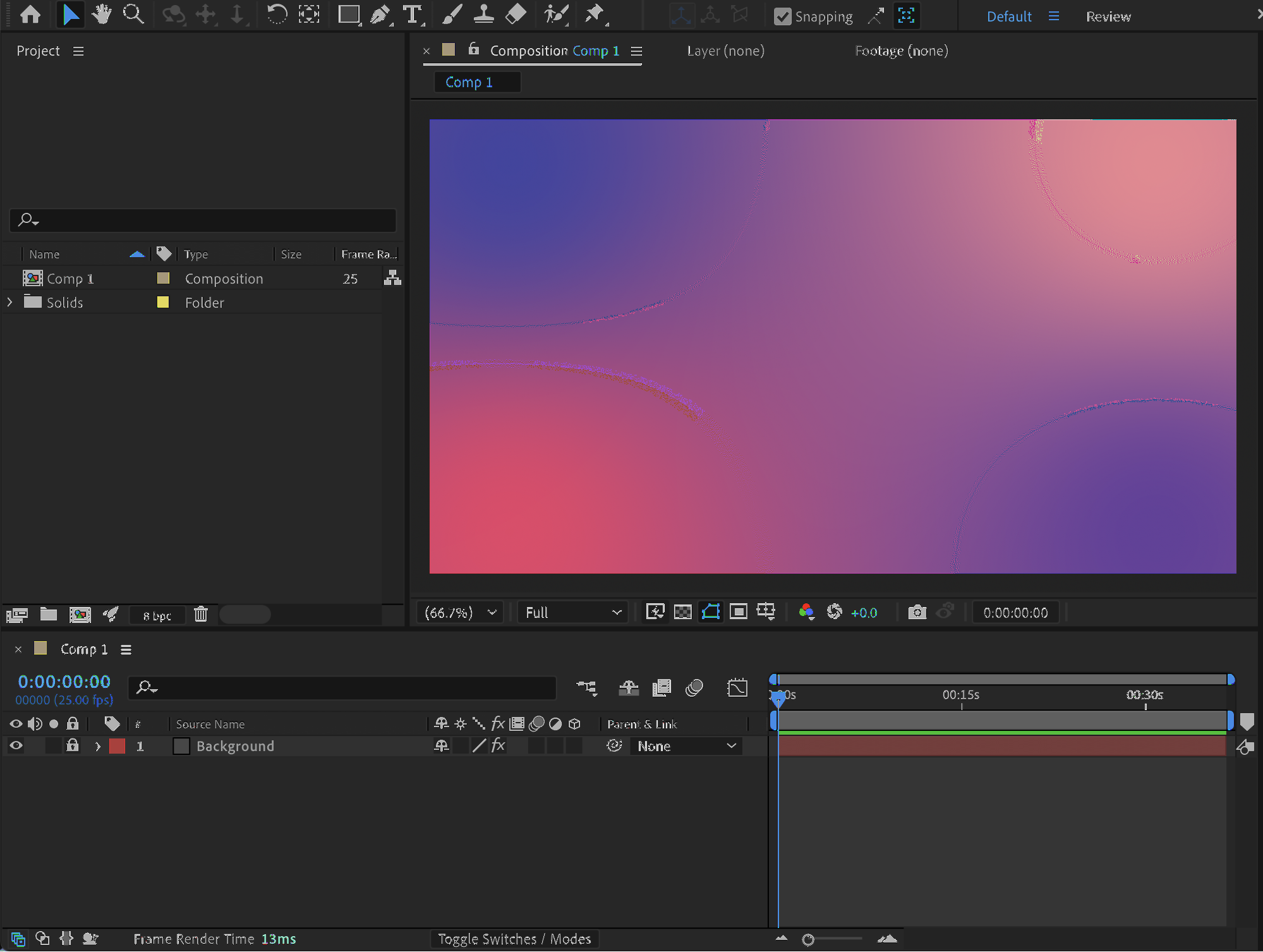The height and width of the screenshot is (952, 1263).
Task: Select the Puppet Pin tool
Action: (x=595, y=14)
